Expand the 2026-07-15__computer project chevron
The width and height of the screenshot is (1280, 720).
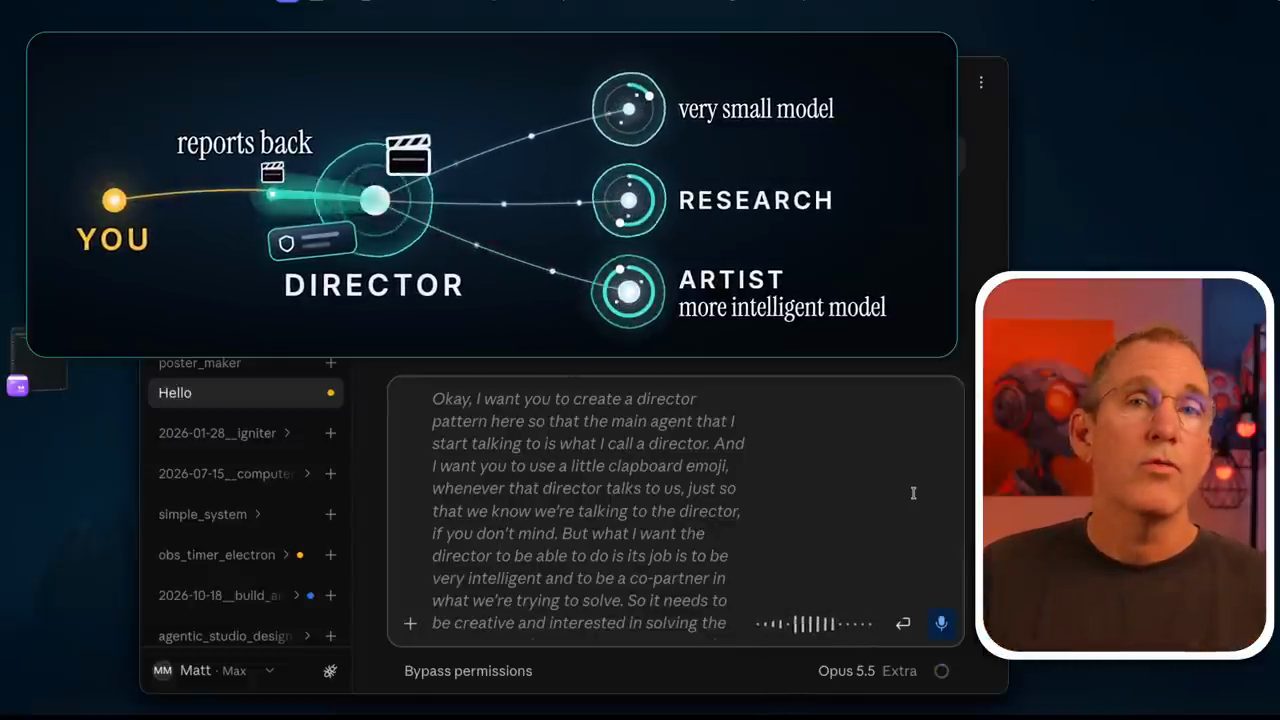tap(307, 474)
